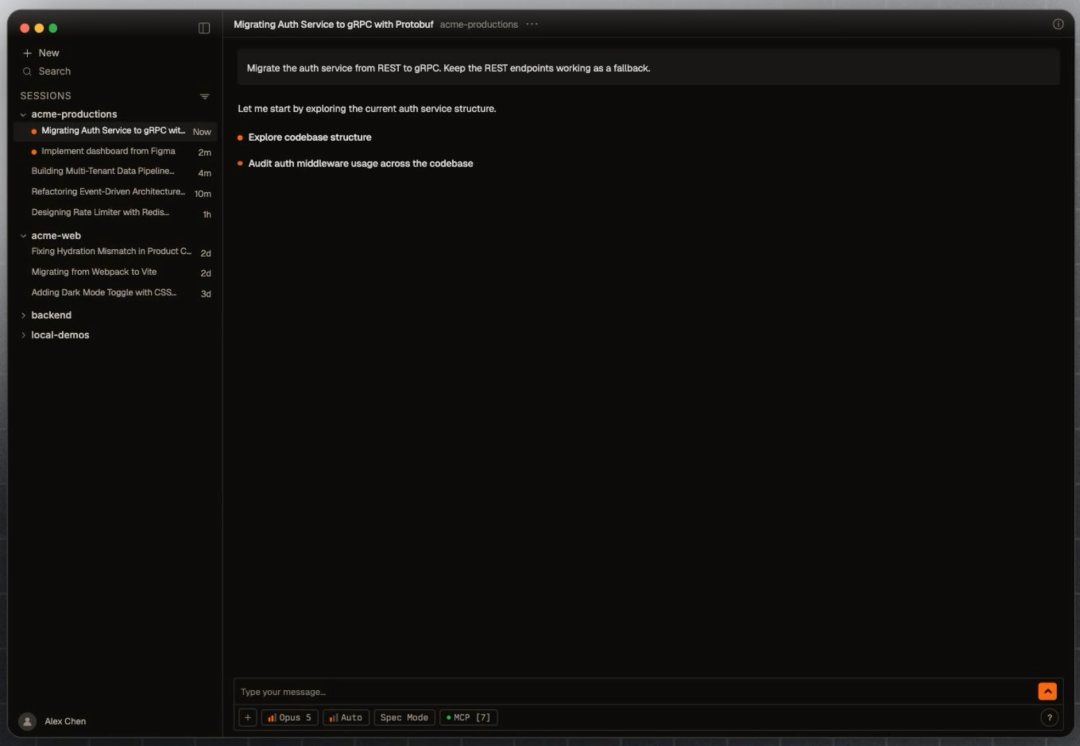Open the Building Multi-Tenant Data Pipeline session
Image resolution: width=1080 pixels, height=746 pixels.
tap(116, 172)
